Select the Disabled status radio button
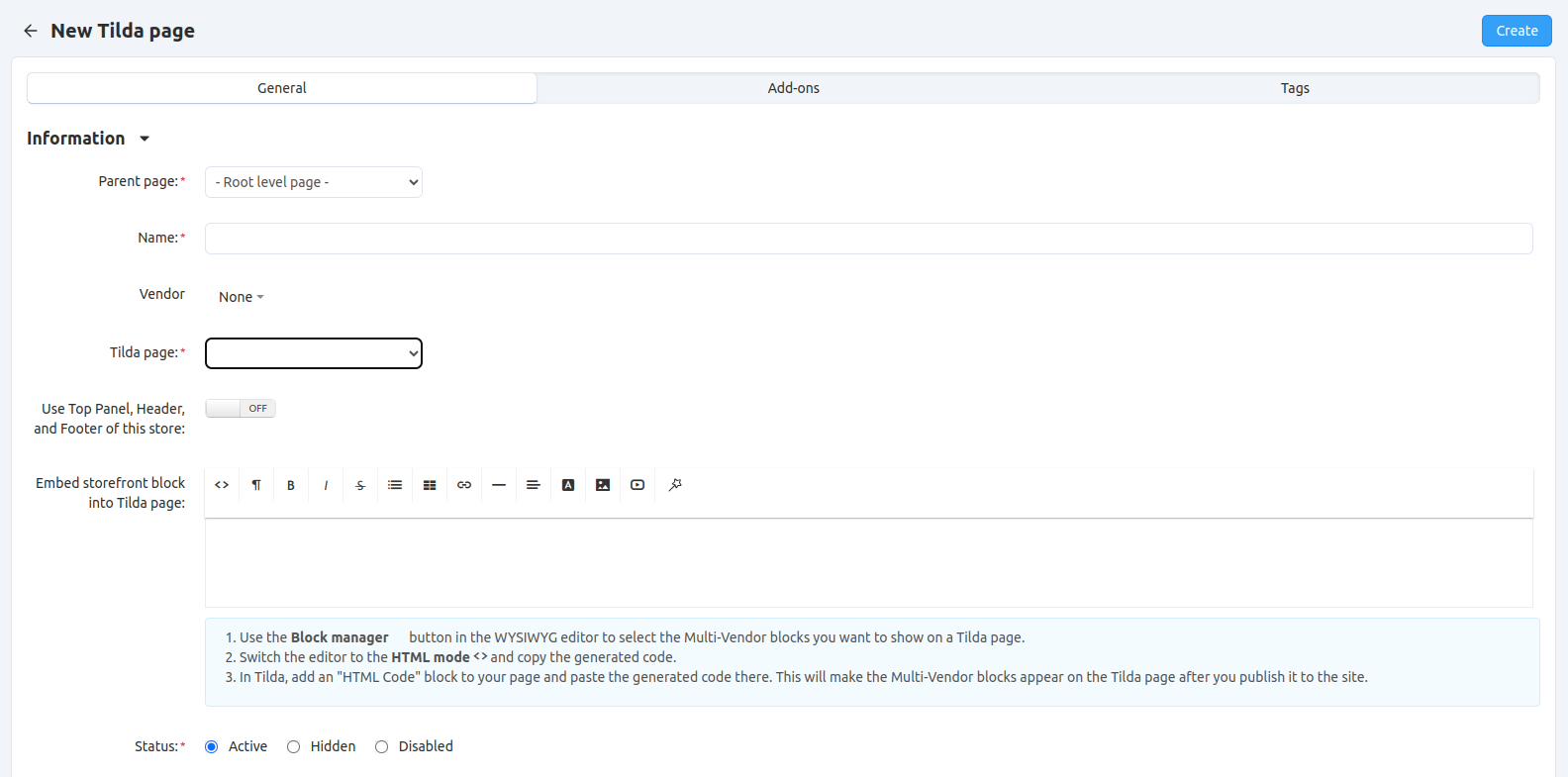The width and height of the screenshot is (1568, 777). click(x=381, y=747)
